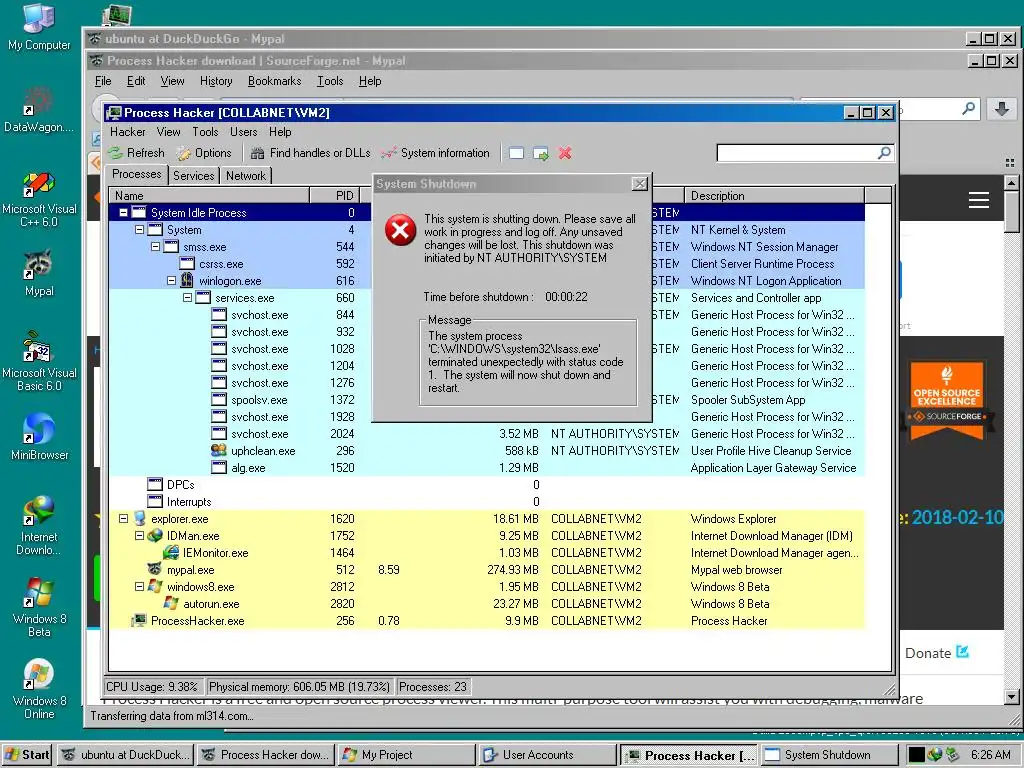Open MiniBrowser desktop shortcut
The height and width of the screenshot is (768, 1024).
tap(39, 436)
